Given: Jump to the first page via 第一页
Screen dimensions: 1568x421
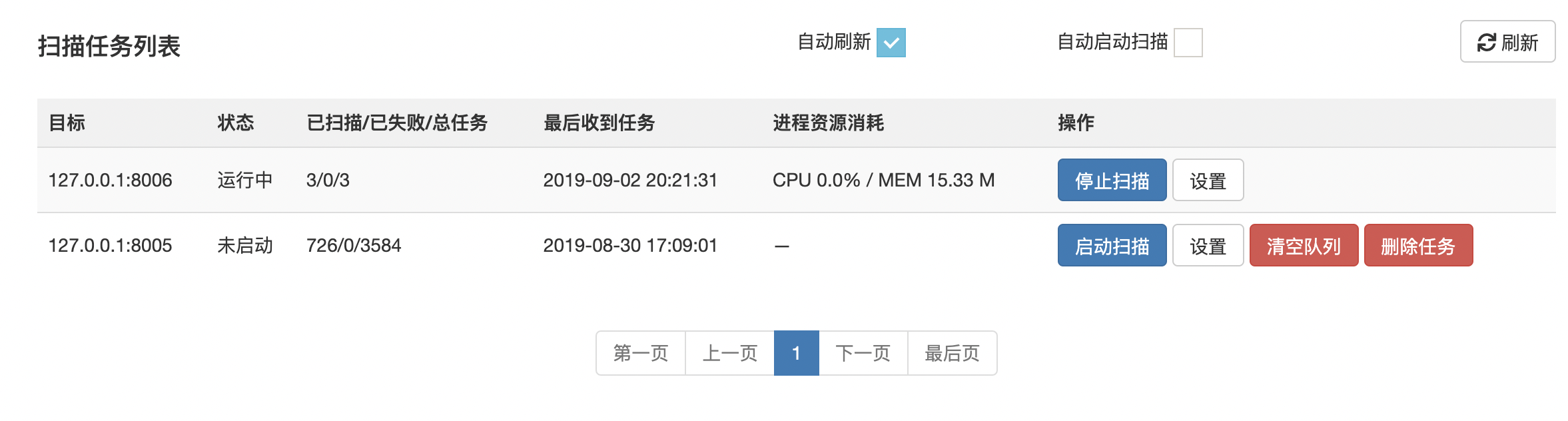Looking at the screenshot, I should coord(641,353).
